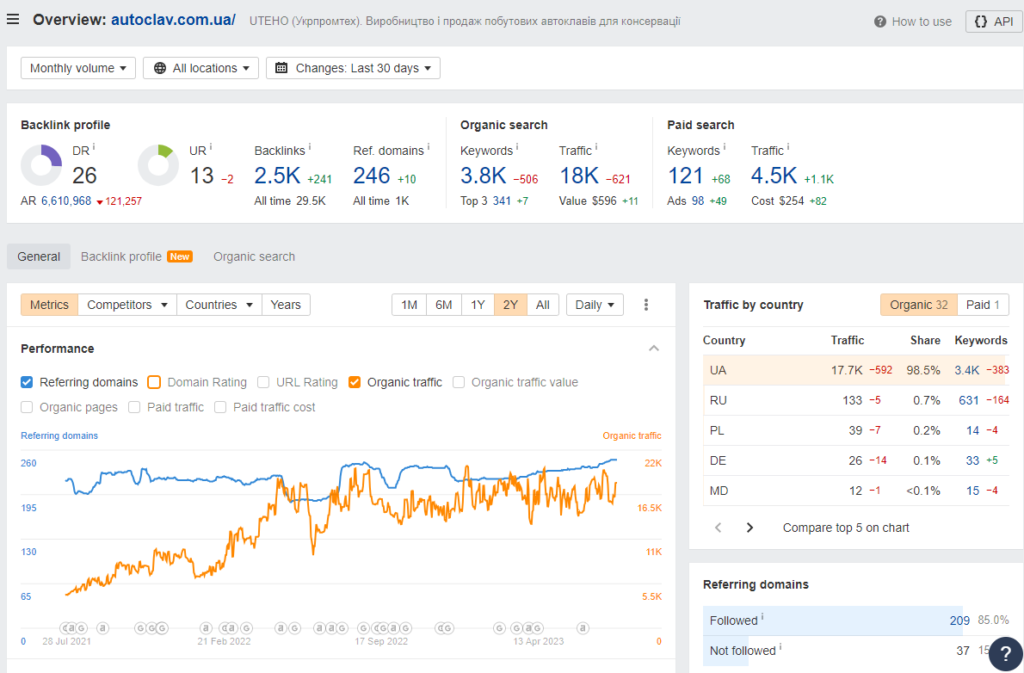Select the Organic 32 tab
Image resolution: width=1024 pixels, height=673 pixels.
(919, 305)
